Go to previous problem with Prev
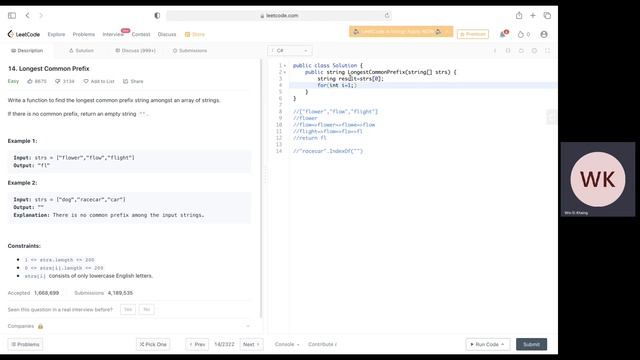 (197, 344)
